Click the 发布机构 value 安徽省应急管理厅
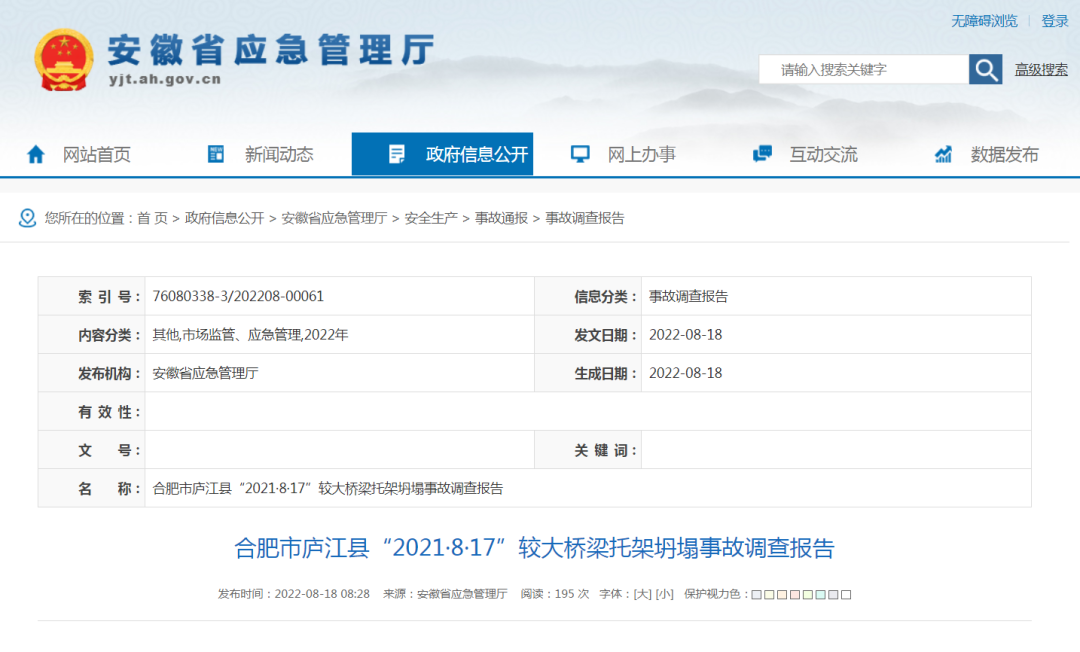The height and width of the screenshot is (652, 1080). tap(205, 373)
